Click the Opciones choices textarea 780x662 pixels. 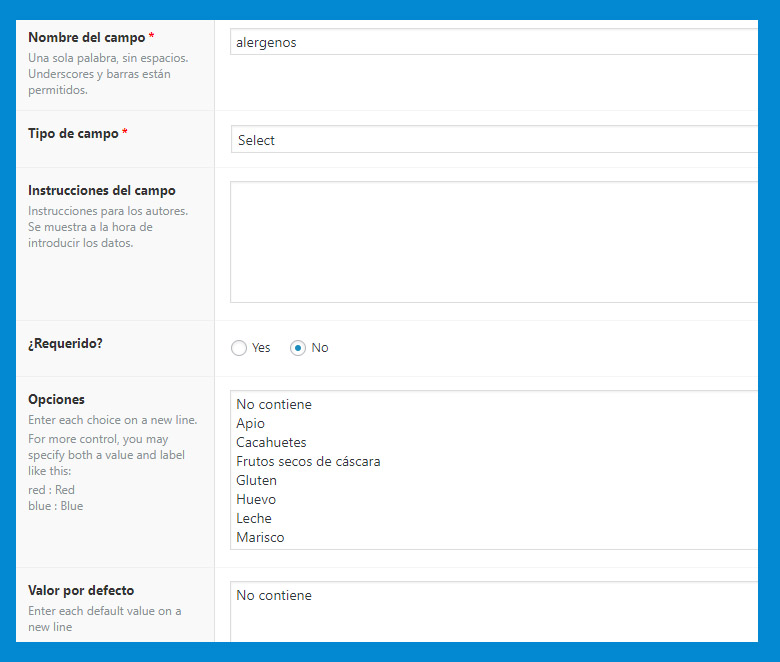[x=494, y=470]
